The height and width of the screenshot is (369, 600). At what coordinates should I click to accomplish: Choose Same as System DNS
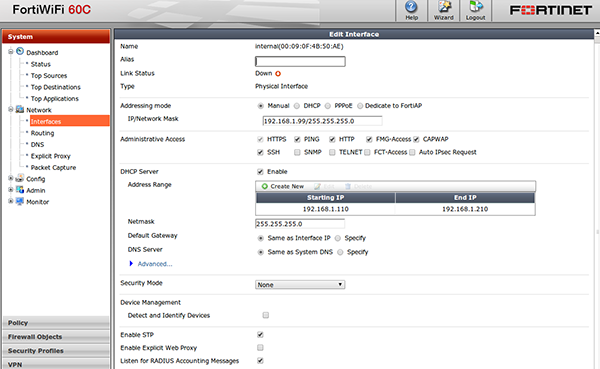point(261,252)
